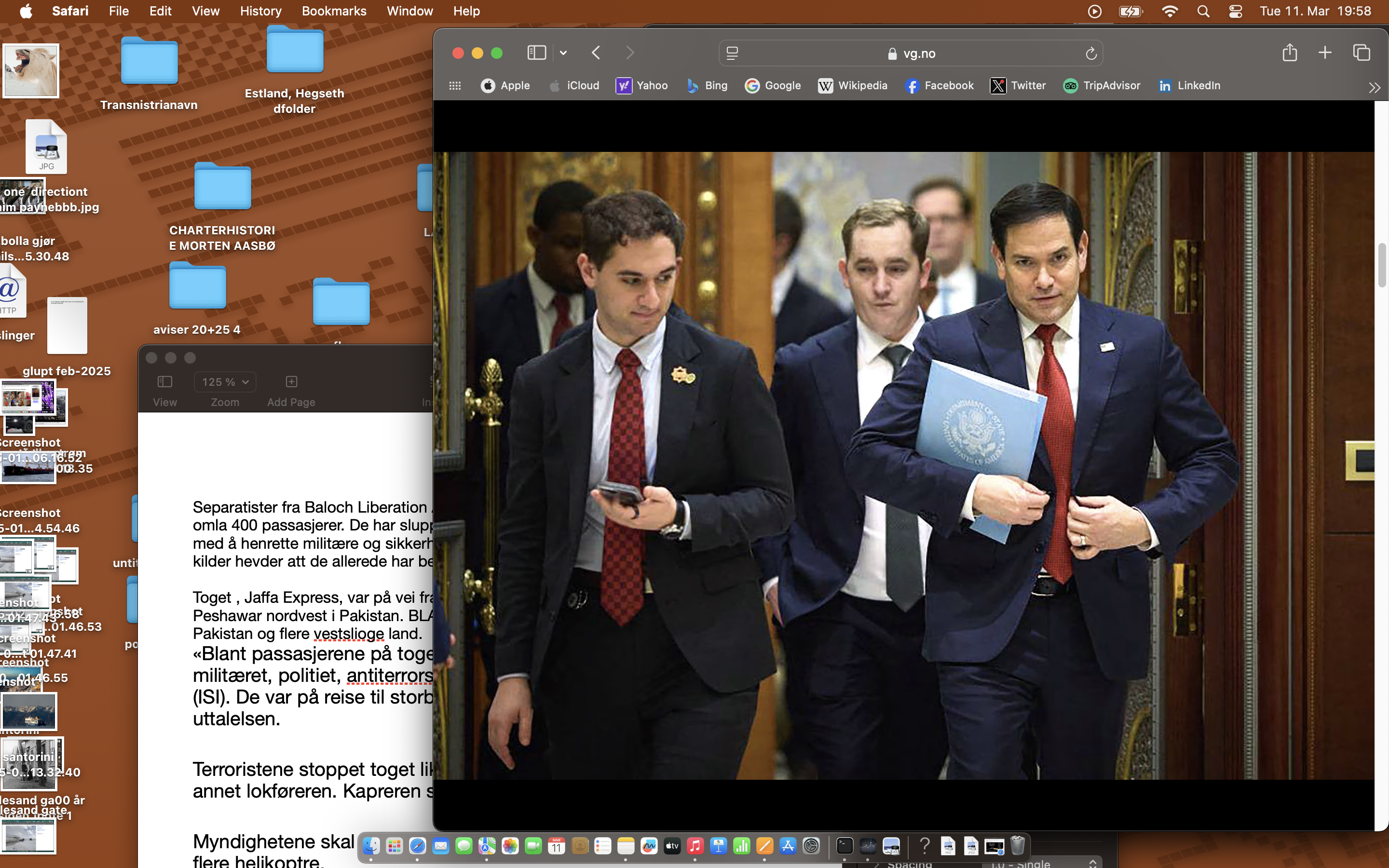Open the Zoom 125 % dropdown in Pages window
This screenshot has height=868, width=1389.
click(225, 382)
